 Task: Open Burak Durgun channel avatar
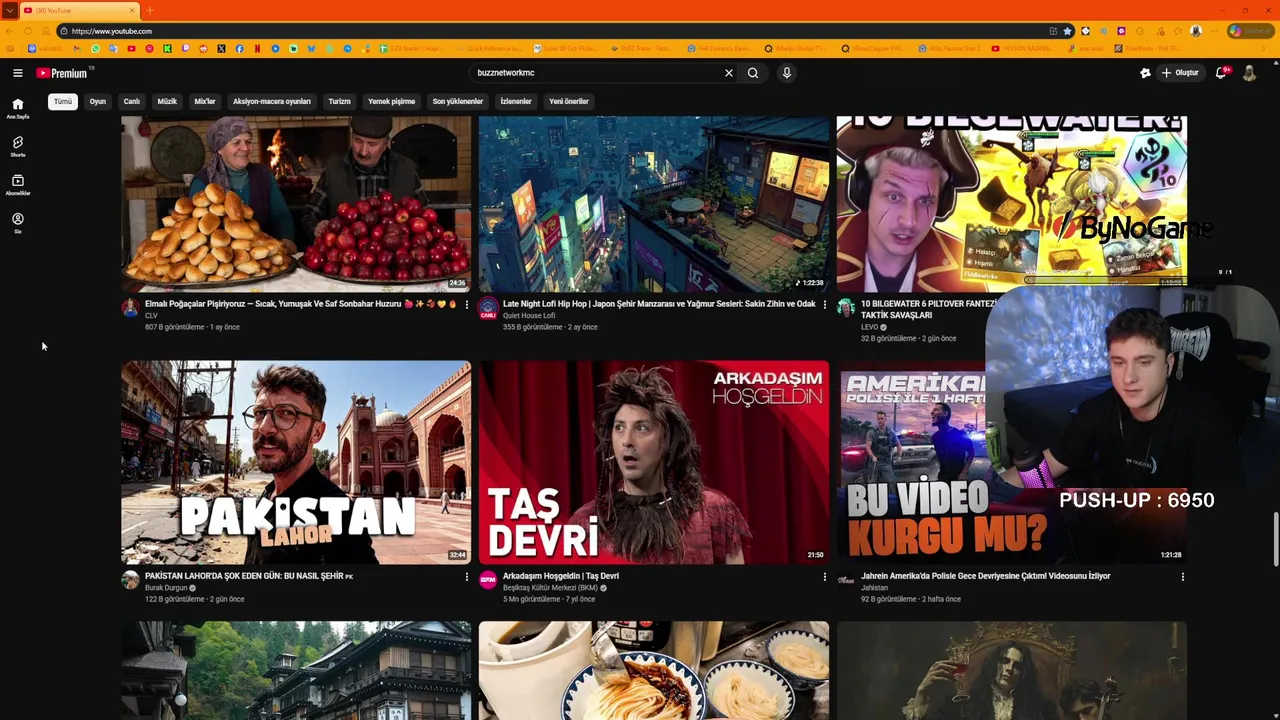(130, 580)
